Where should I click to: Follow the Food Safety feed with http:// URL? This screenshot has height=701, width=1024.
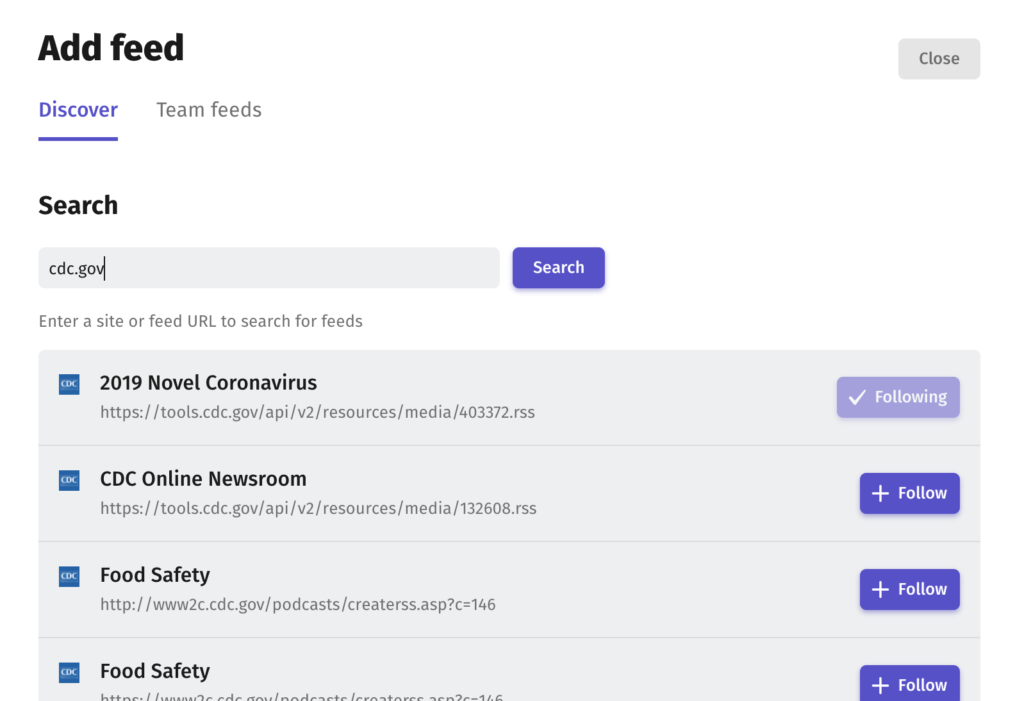pos(910,589)
